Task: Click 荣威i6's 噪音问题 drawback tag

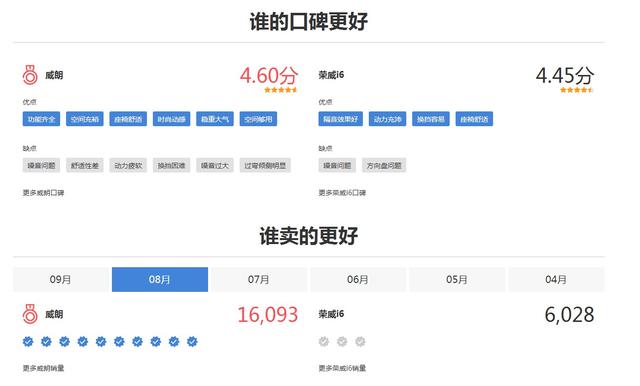Action: pyautogui.click(x=337, y=165)
